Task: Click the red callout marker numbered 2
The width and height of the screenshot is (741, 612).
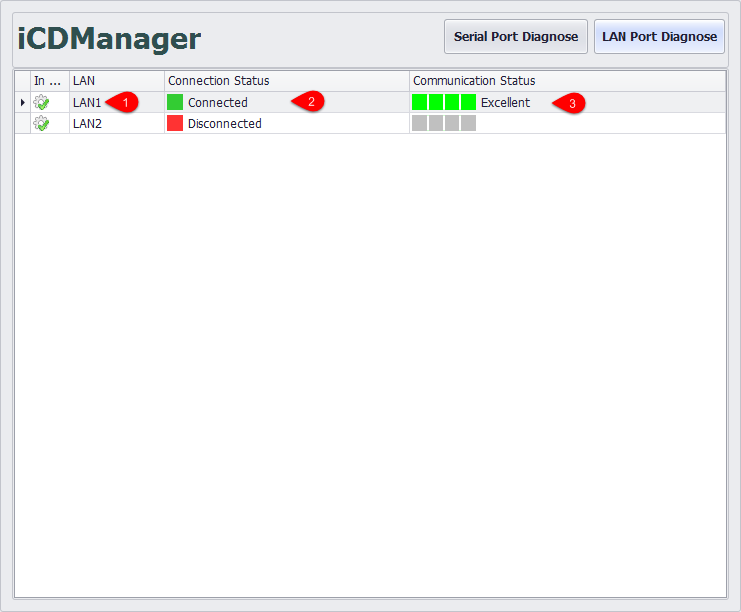Action: [308, 102]
